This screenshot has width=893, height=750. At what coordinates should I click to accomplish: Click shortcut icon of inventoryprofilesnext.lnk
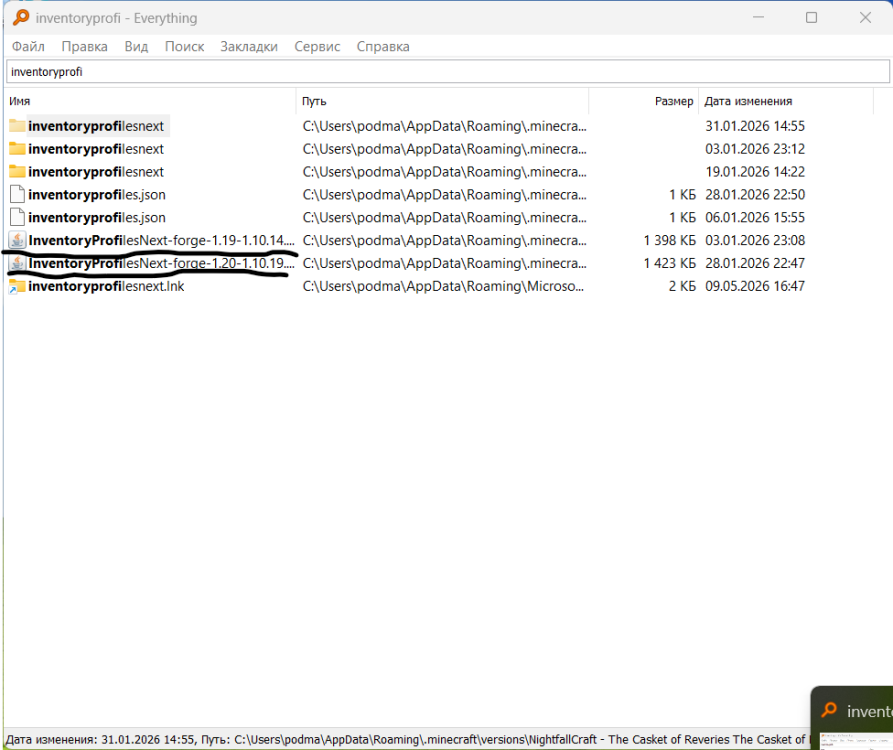tap(17, 286)
